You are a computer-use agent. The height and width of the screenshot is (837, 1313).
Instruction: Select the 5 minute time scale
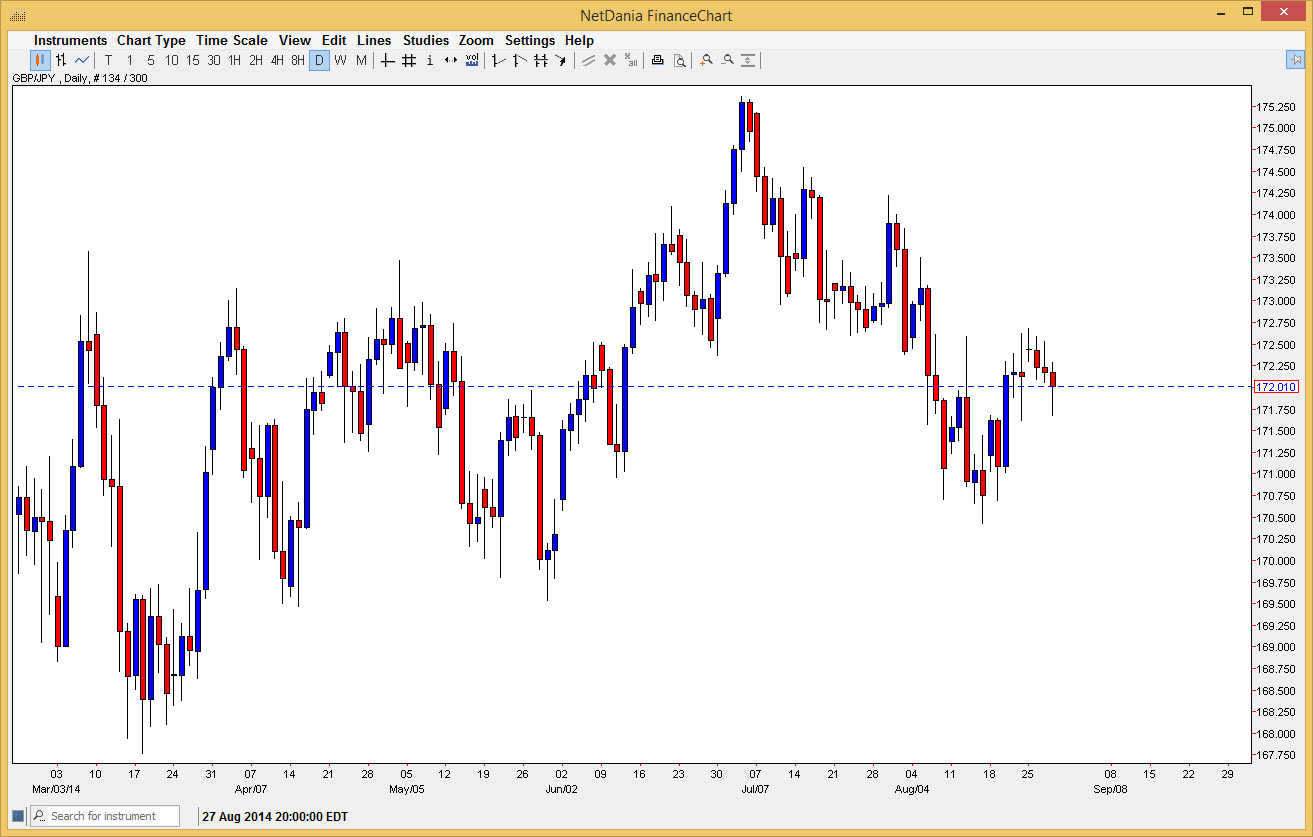click(x=150, y=61)
